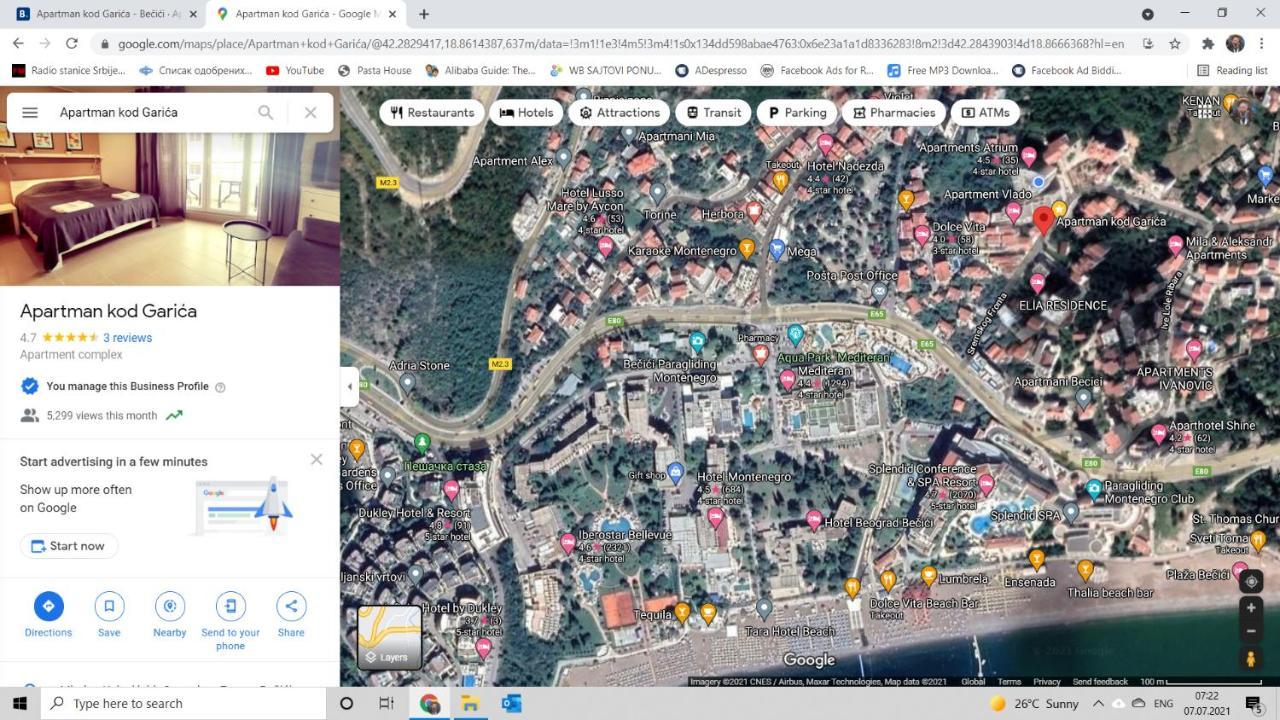Click the Terms link at map bottom
The height and width of the screenshot is (720, 1280).
click(x=1009, y=682)
